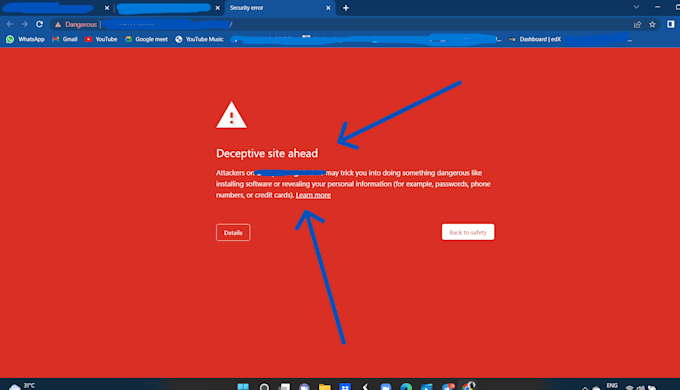The height and width of the screenshot is (390, 680).
Task: Open a new tab with plus button
Action: click(346, 8)
